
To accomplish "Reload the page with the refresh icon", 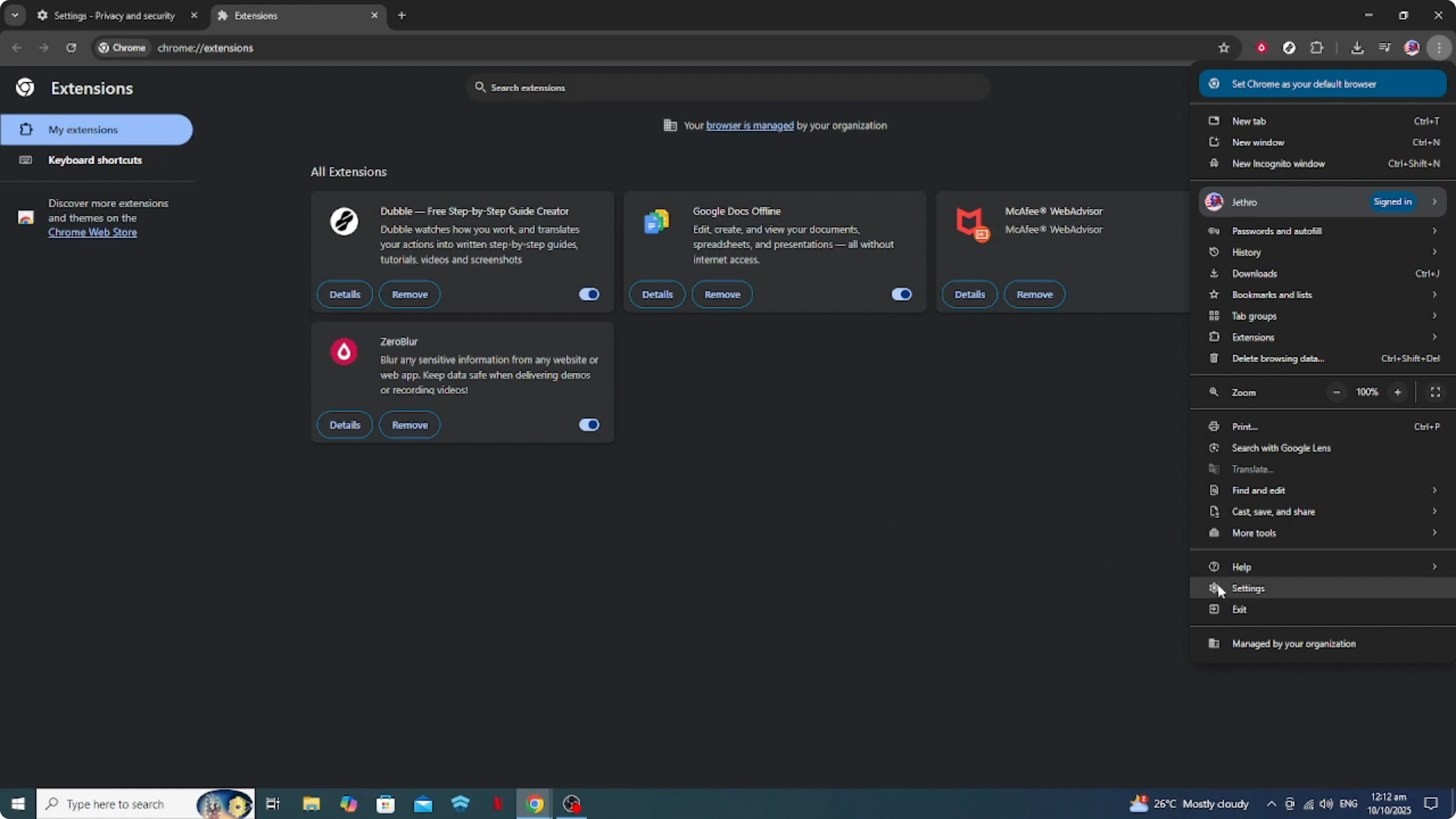I will [x=71, y=47].
